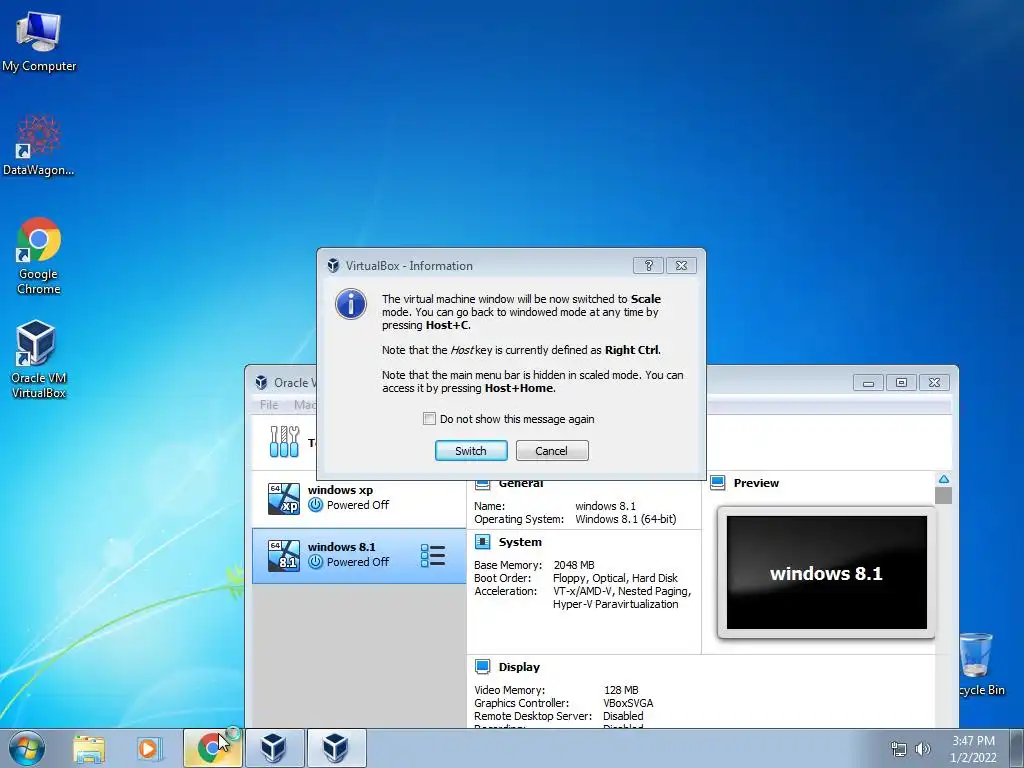Click 'VBoxSVGA' graphics controller value
1024x768 pixels.
[x=628, y=703]
